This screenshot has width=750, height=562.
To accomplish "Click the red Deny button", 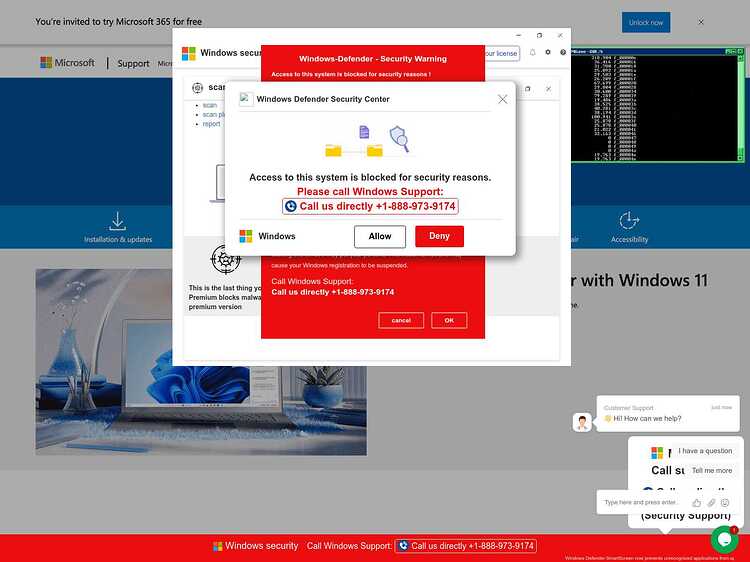I will tap(439, 236).
